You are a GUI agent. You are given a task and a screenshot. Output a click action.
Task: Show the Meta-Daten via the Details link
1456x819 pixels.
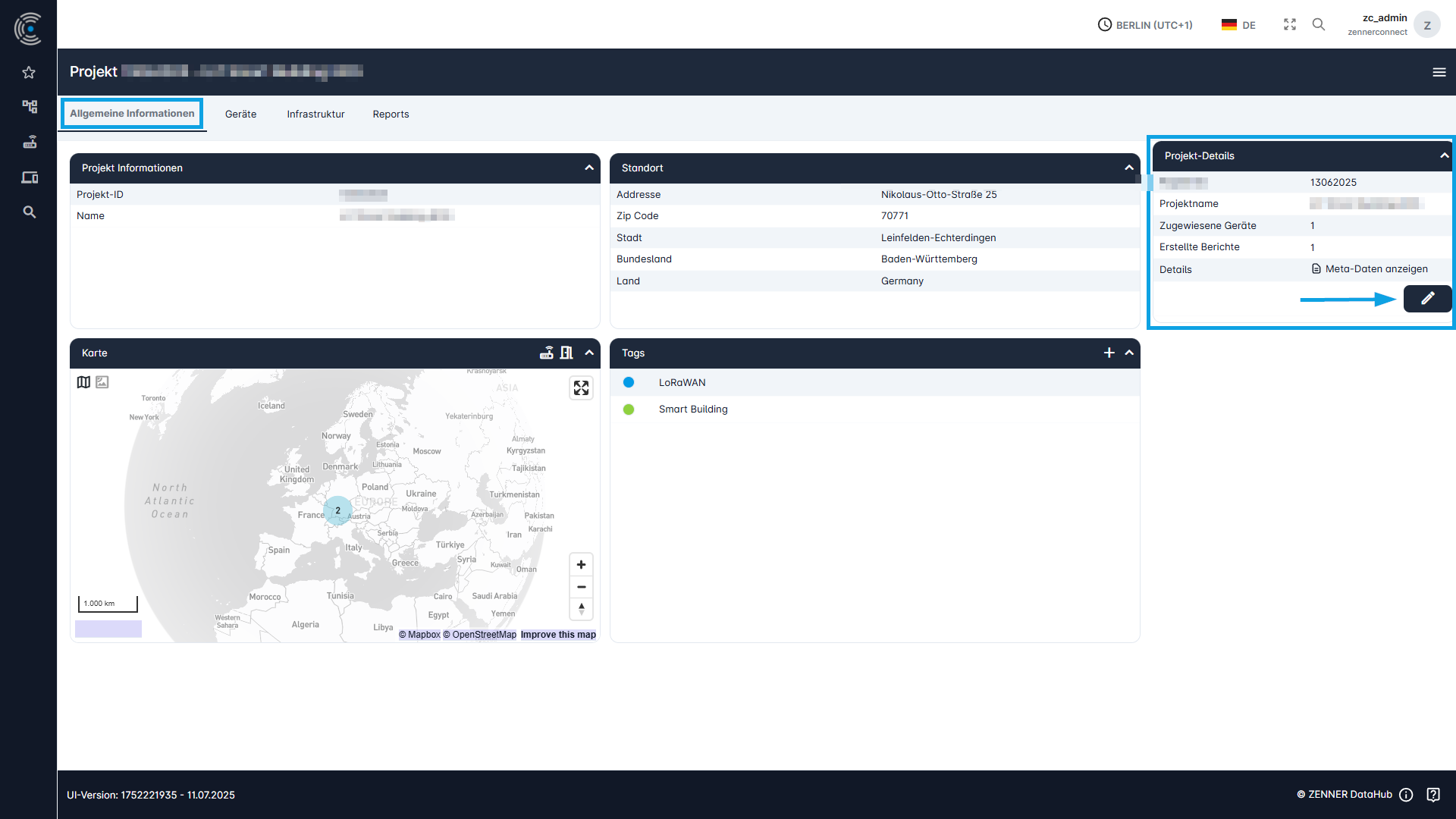[x=1369, y=268]
